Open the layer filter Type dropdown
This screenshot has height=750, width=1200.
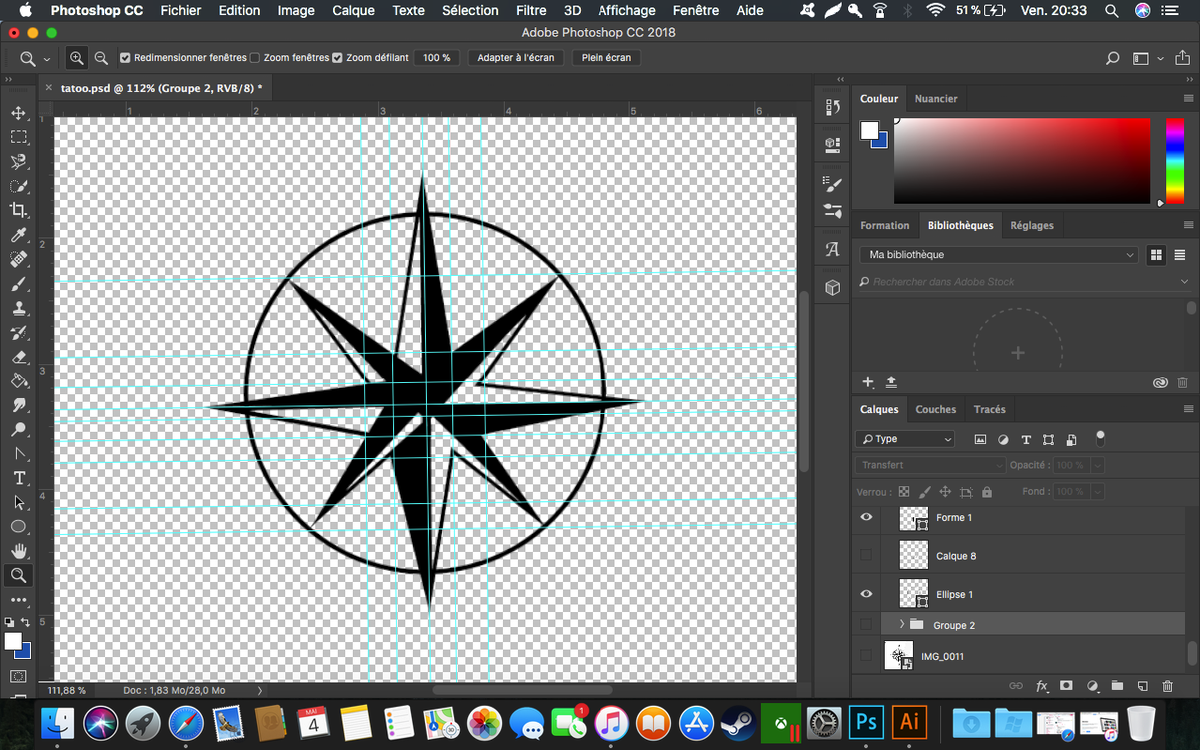[x=905, y=439]
